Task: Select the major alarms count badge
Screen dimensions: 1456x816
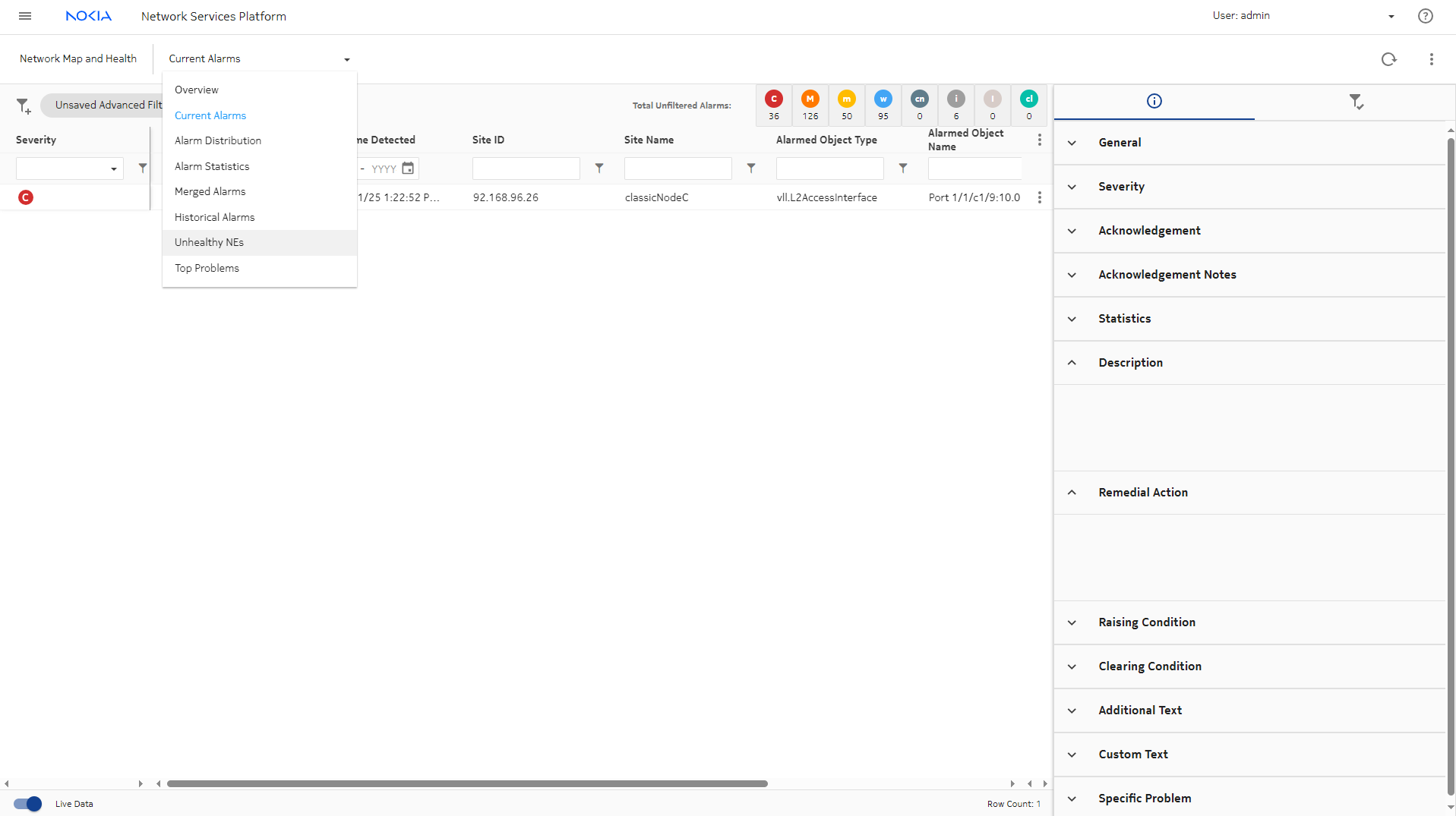Action: [810, 104]
